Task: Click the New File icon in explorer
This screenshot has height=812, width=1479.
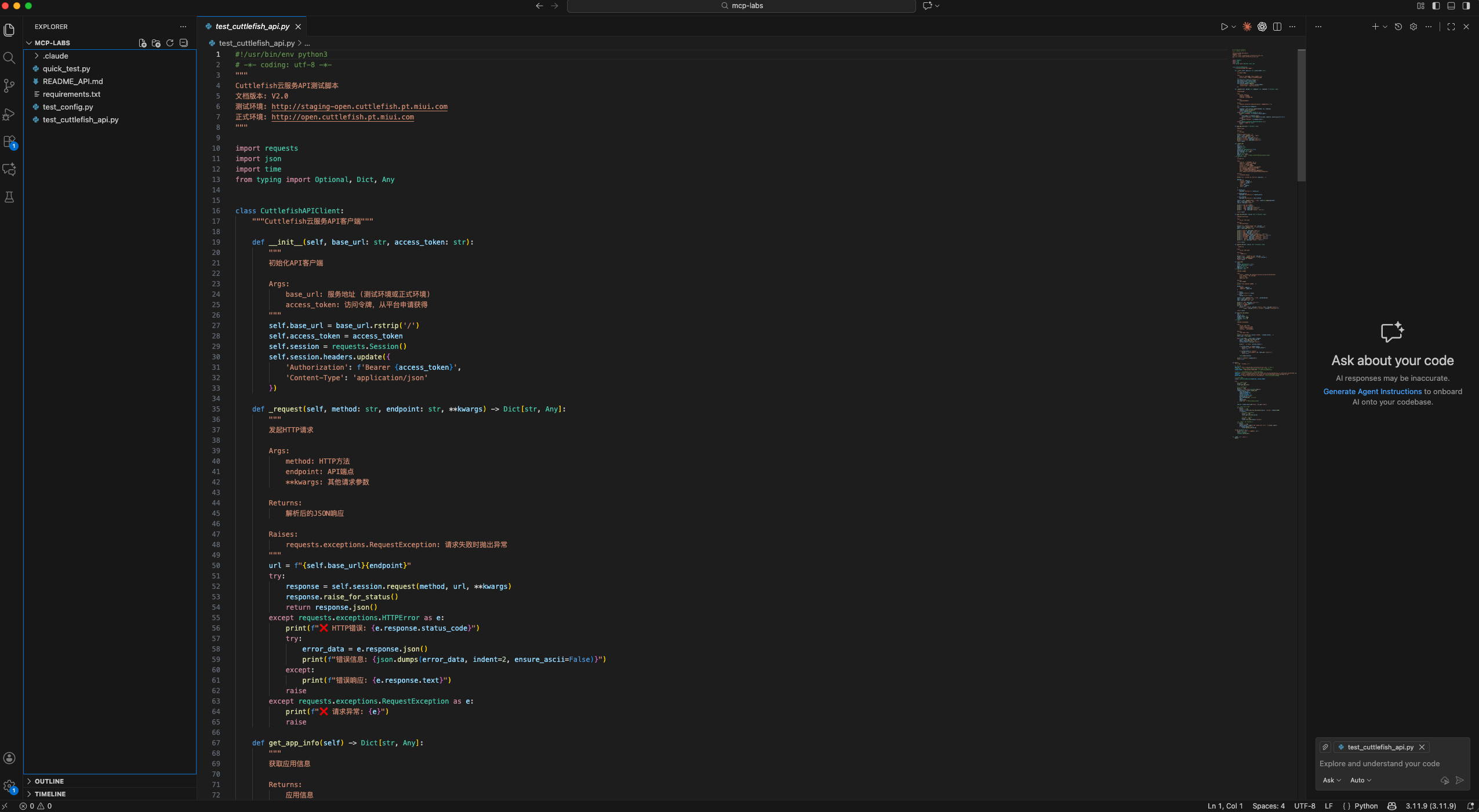Action: pyautogui.click(x=143, y=43)
